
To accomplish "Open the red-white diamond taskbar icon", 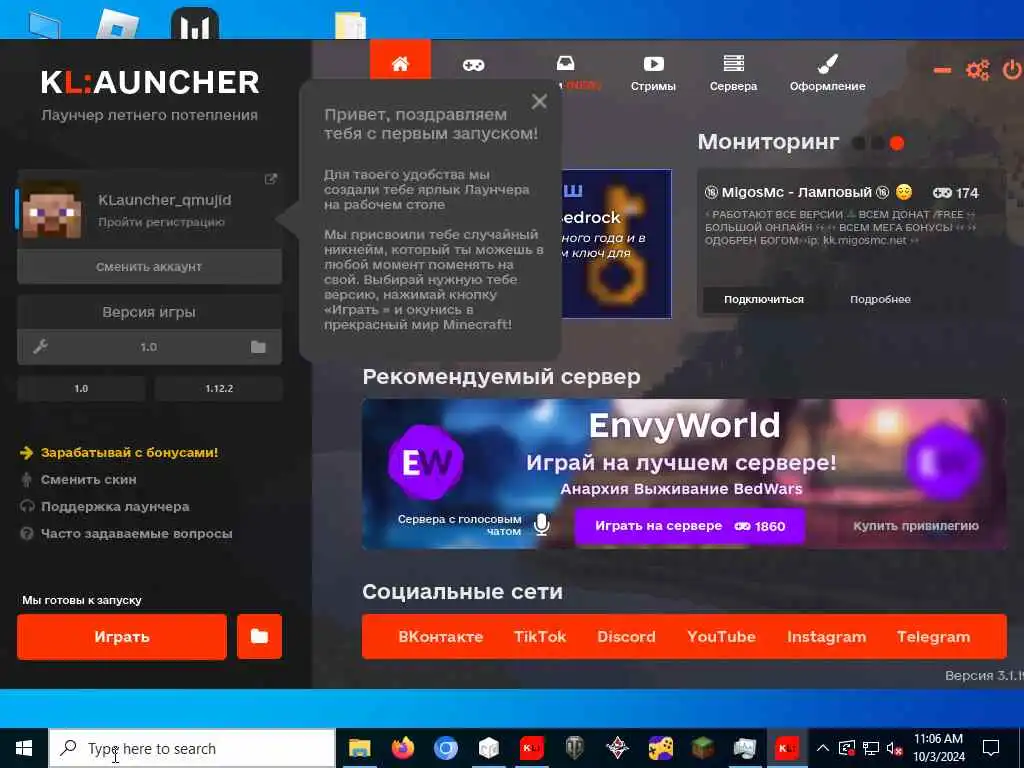I will click(x=617, y=748).
